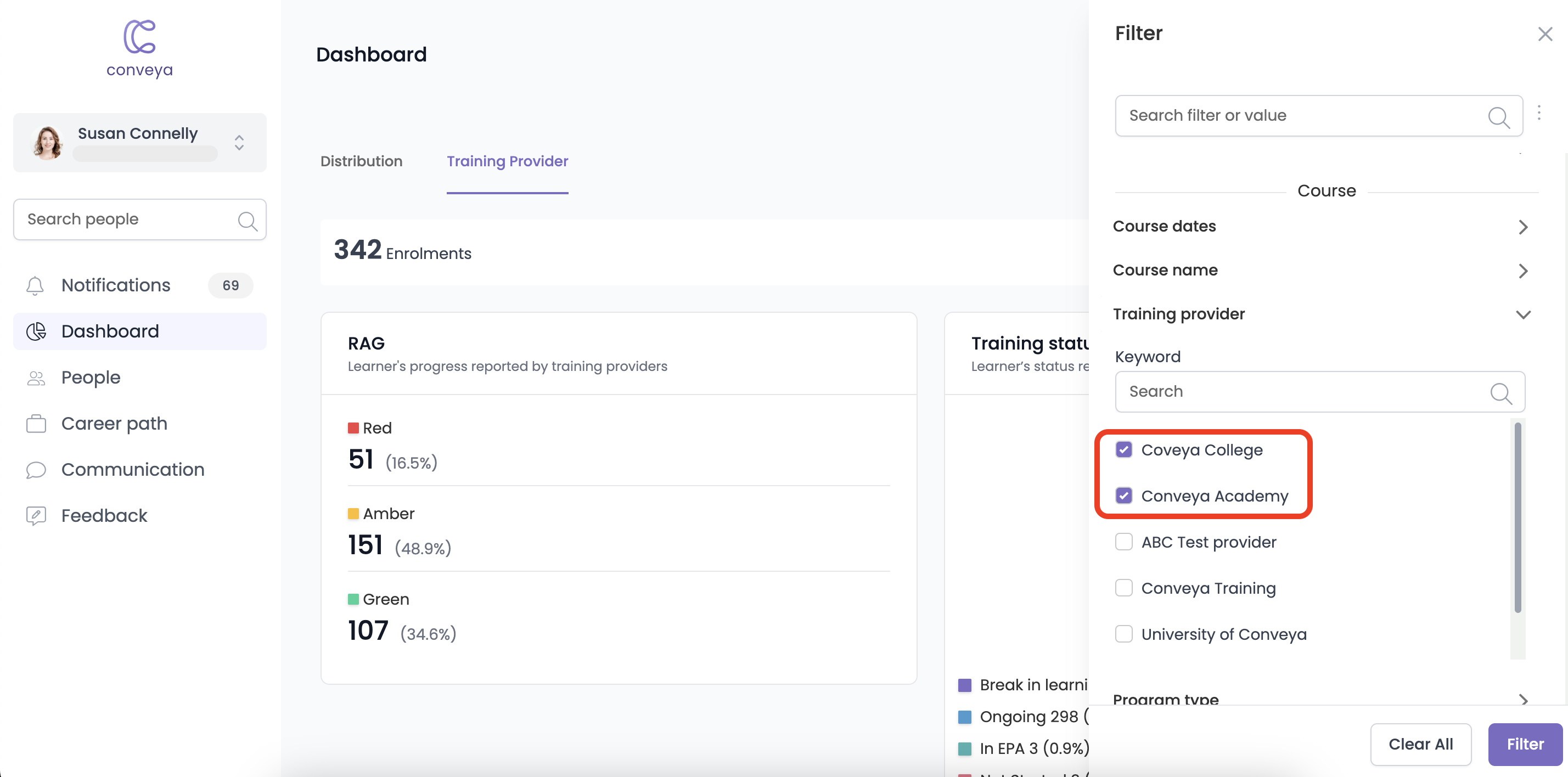Click the Course dates chevron arrow
Image resolution: width=1568 pixels, height=777 pixels.
[x=1523, y=227]
